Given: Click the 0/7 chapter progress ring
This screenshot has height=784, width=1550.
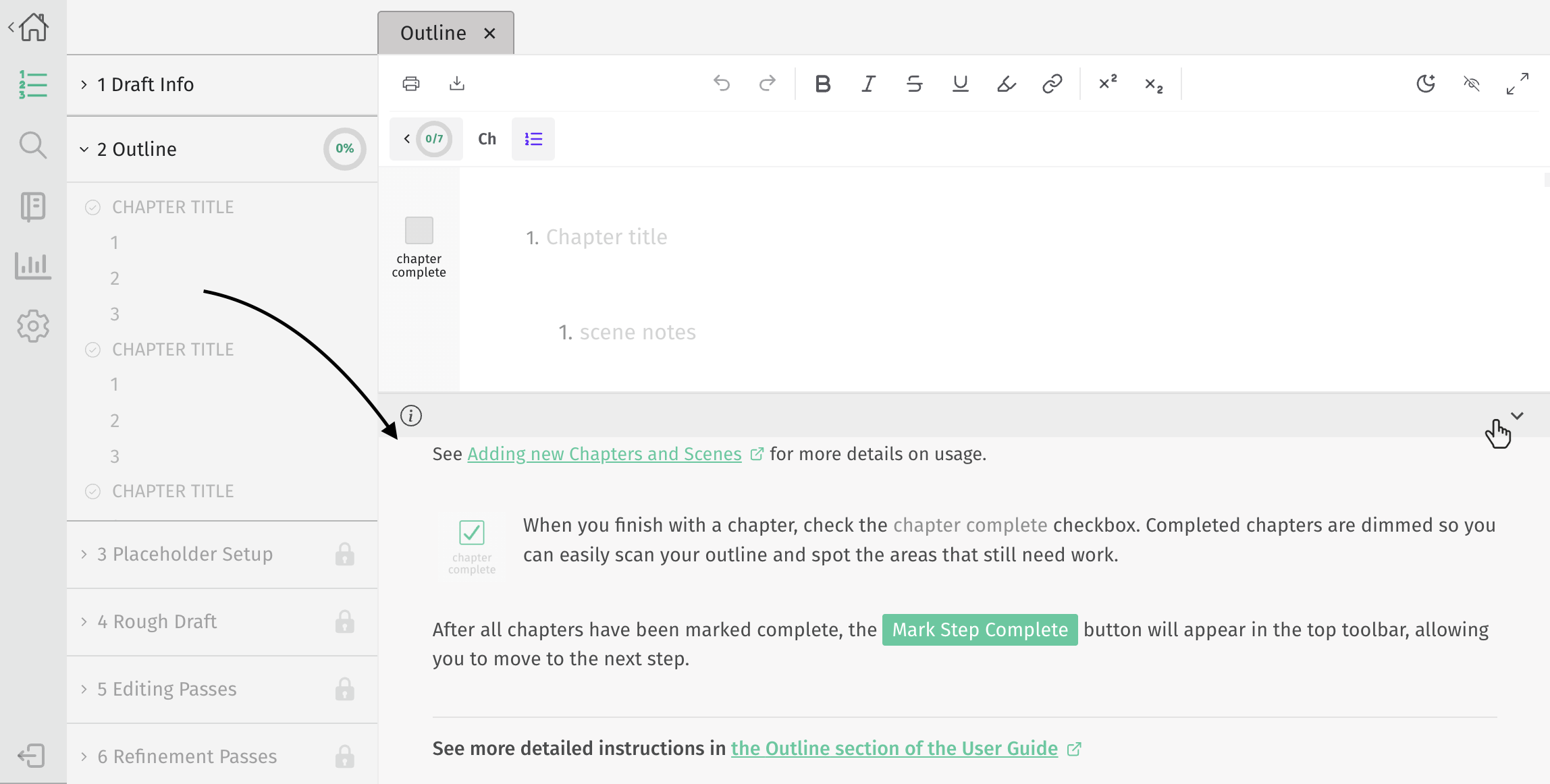Looking at the screenshot, I should click(434, 139).
